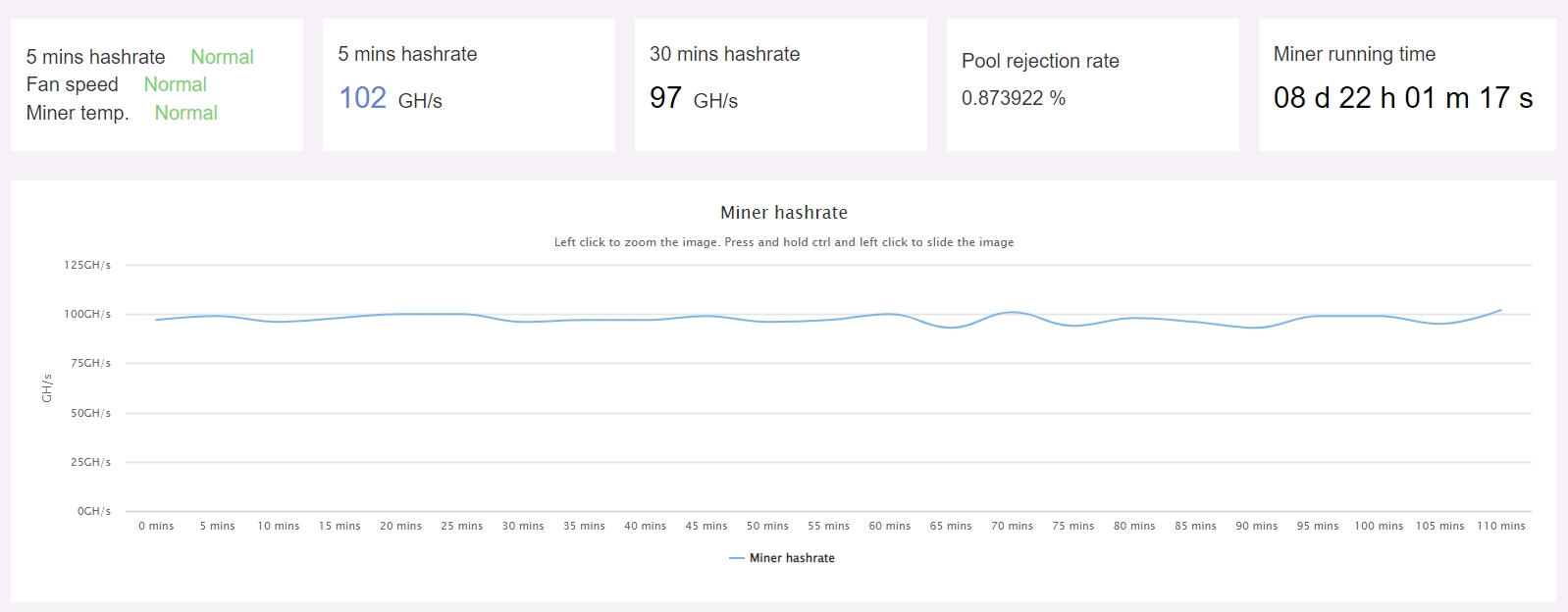This screenshot has width=1568, height=612.
Task: Click the rotated GH/s y-axis title
Action: [46, 388]
